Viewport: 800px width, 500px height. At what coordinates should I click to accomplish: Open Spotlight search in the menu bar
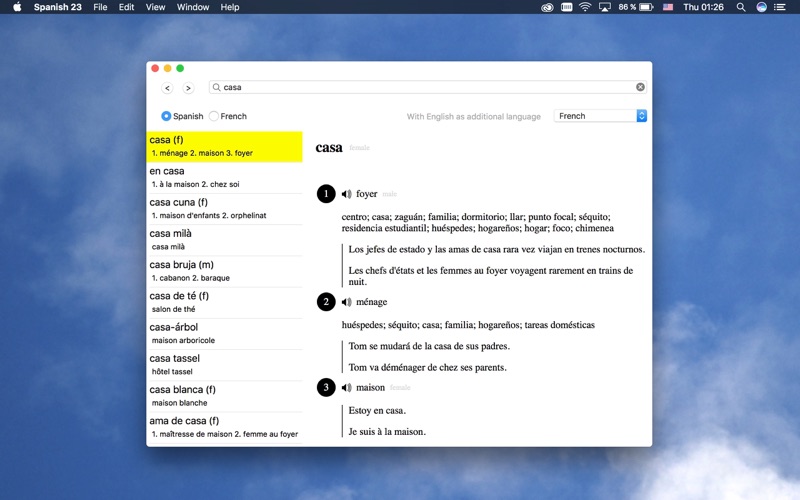741,7
